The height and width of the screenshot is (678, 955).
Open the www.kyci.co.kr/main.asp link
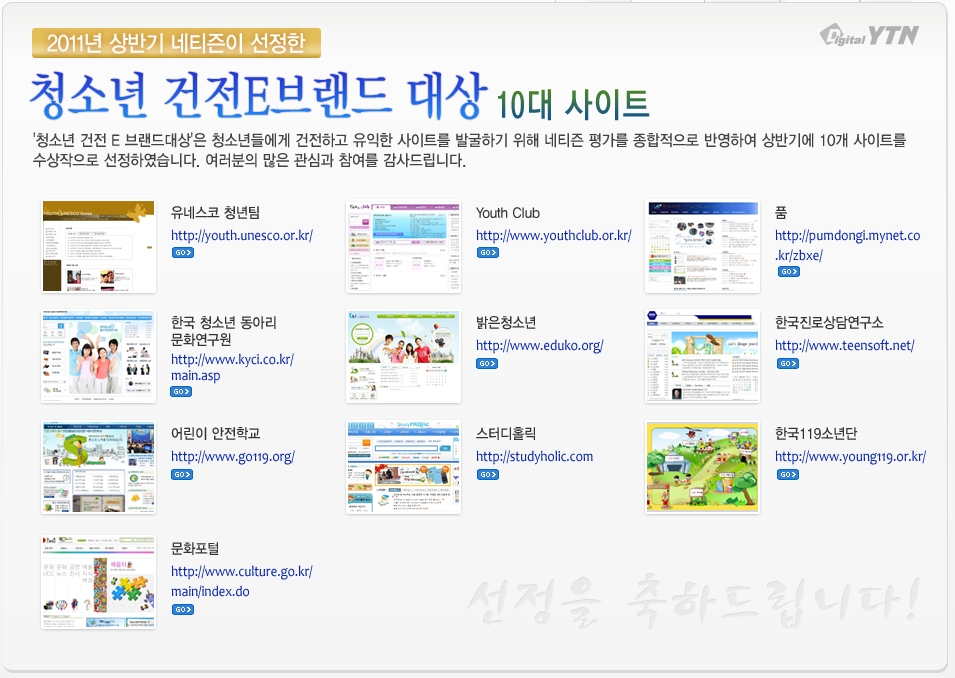tap(232, 367)
